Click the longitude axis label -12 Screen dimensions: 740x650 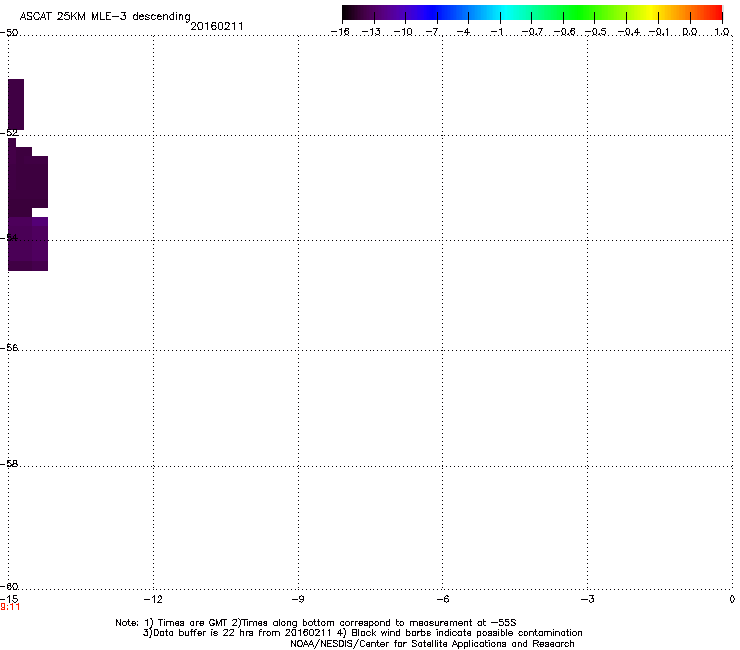click(153, 599)
